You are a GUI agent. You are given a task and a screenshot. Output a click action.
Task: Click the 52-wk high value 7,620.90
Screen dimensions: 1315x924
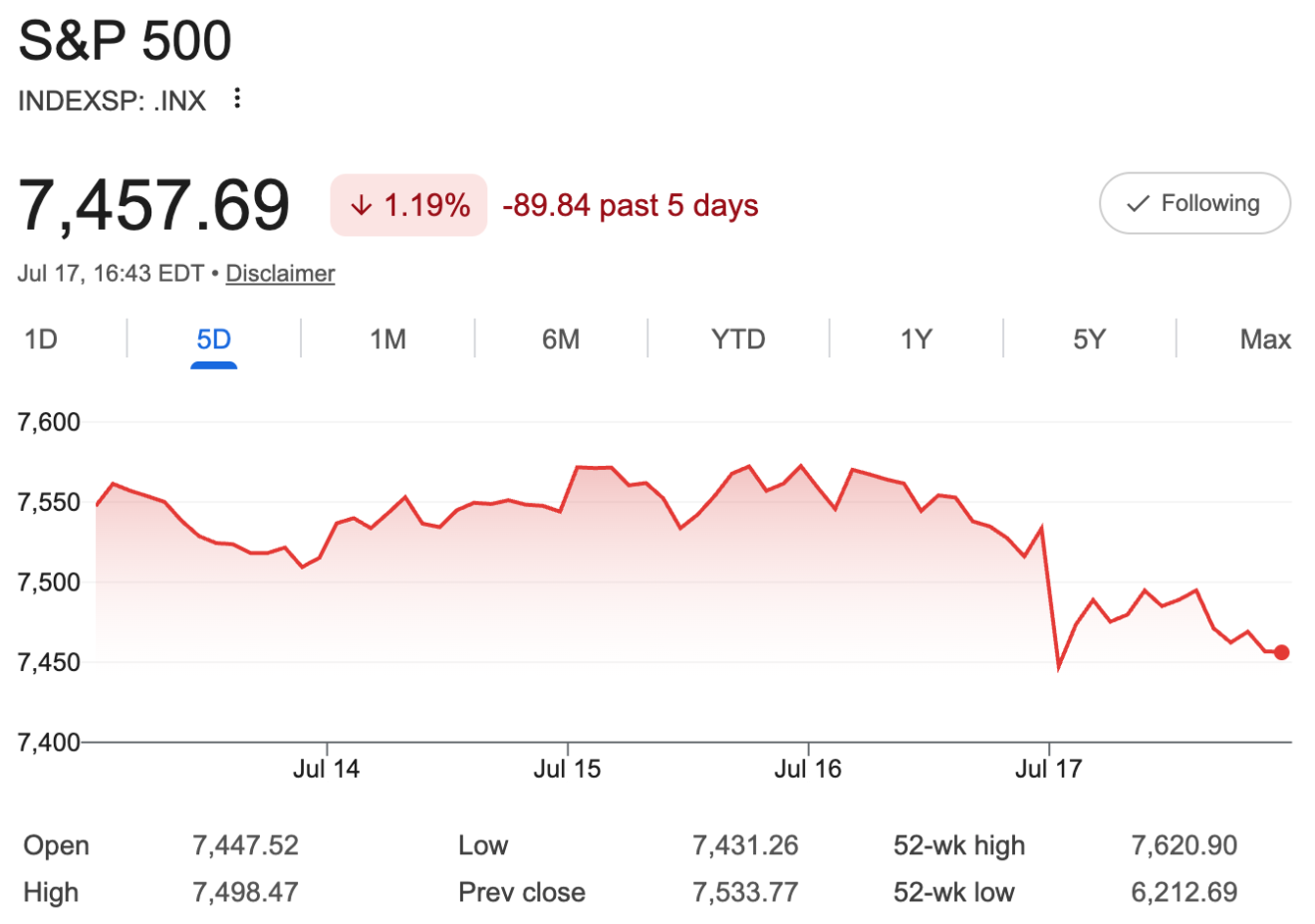click(x=1183, y=845)
